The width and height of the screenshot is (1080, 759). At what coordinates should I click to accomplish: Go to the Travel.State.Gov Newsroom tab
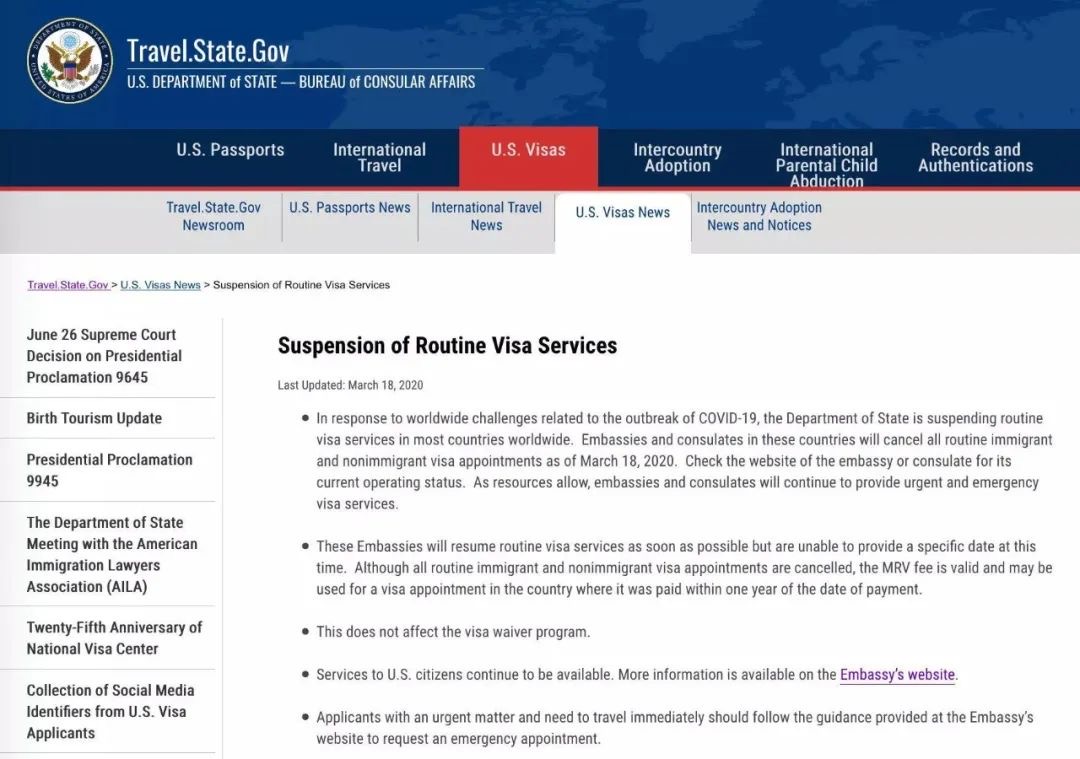point(214,216)
